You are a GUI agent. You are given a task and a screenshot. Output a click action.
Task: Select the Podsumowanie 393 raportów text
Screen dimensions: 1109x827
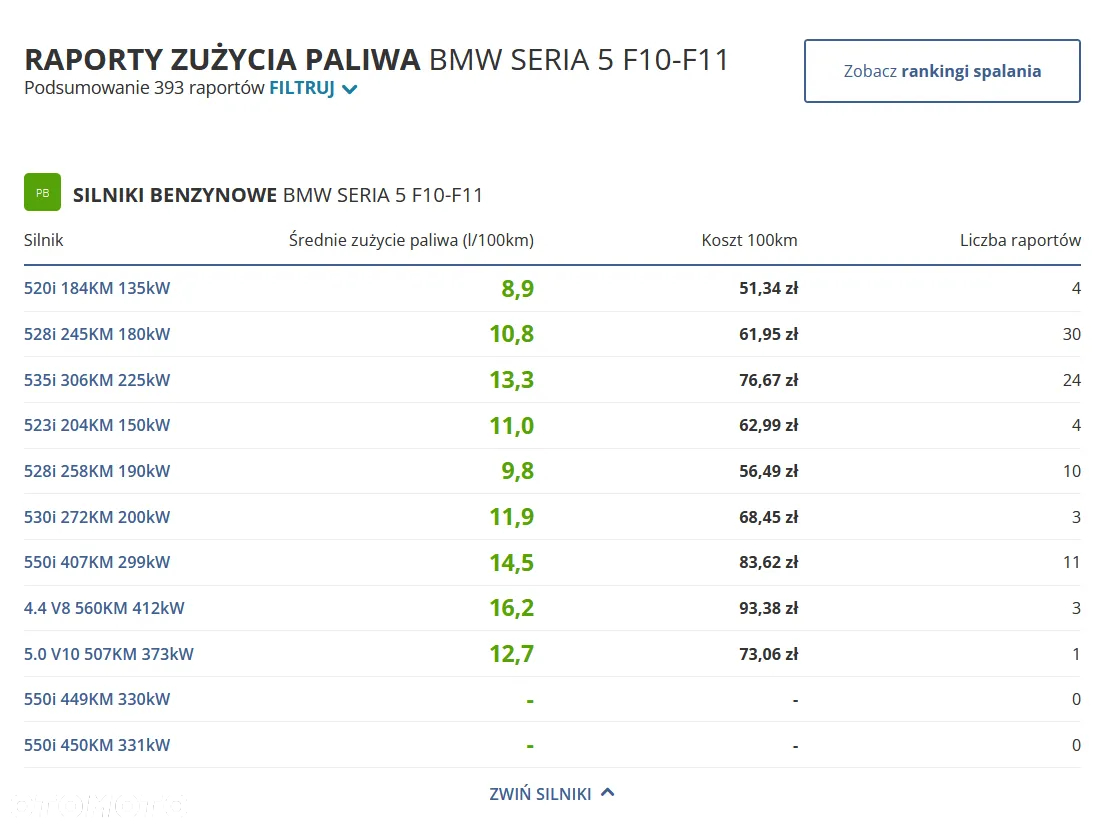[144, 88]
